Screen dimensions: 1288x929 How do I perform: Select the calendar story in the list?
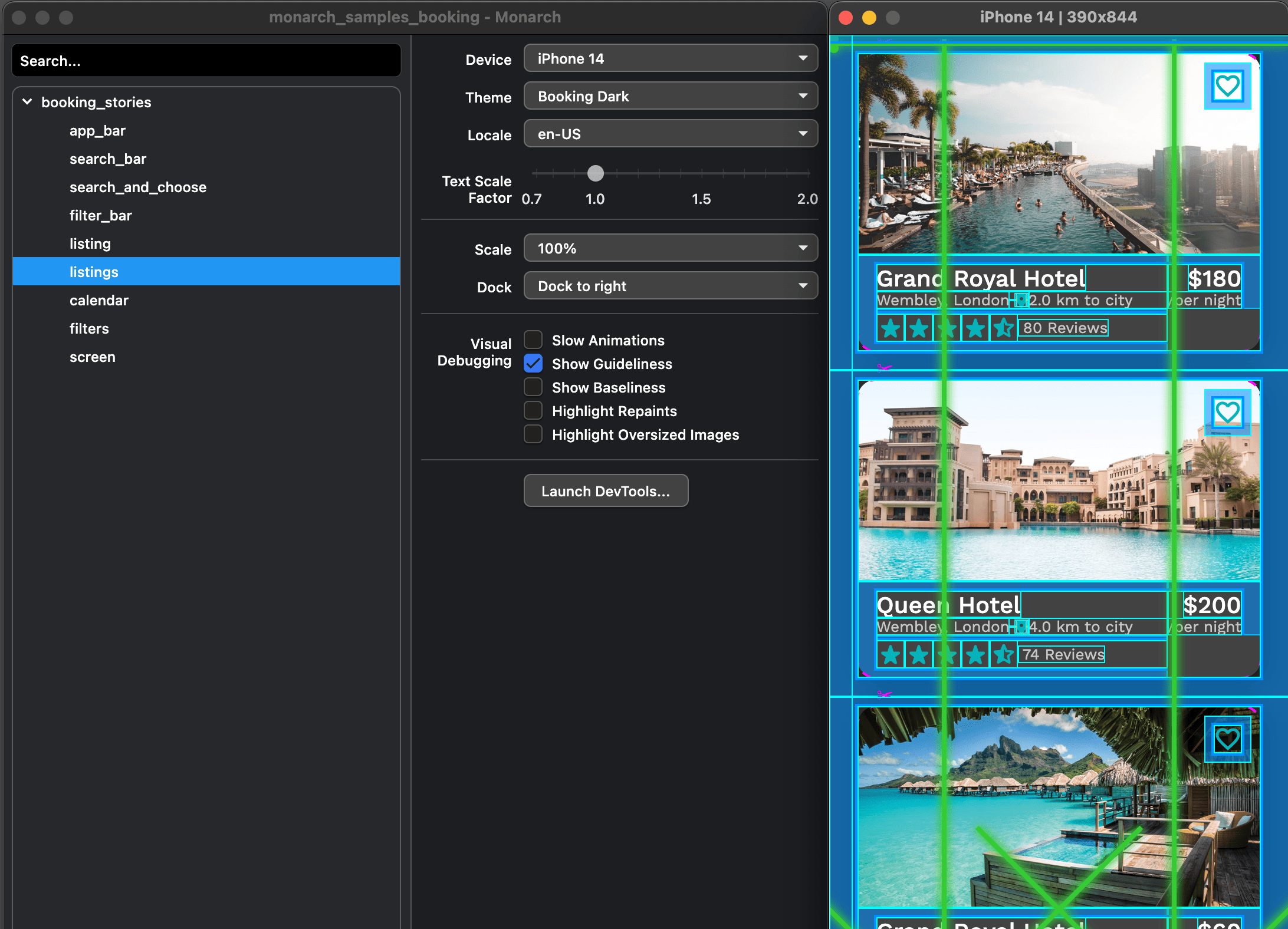pos(99,301)
